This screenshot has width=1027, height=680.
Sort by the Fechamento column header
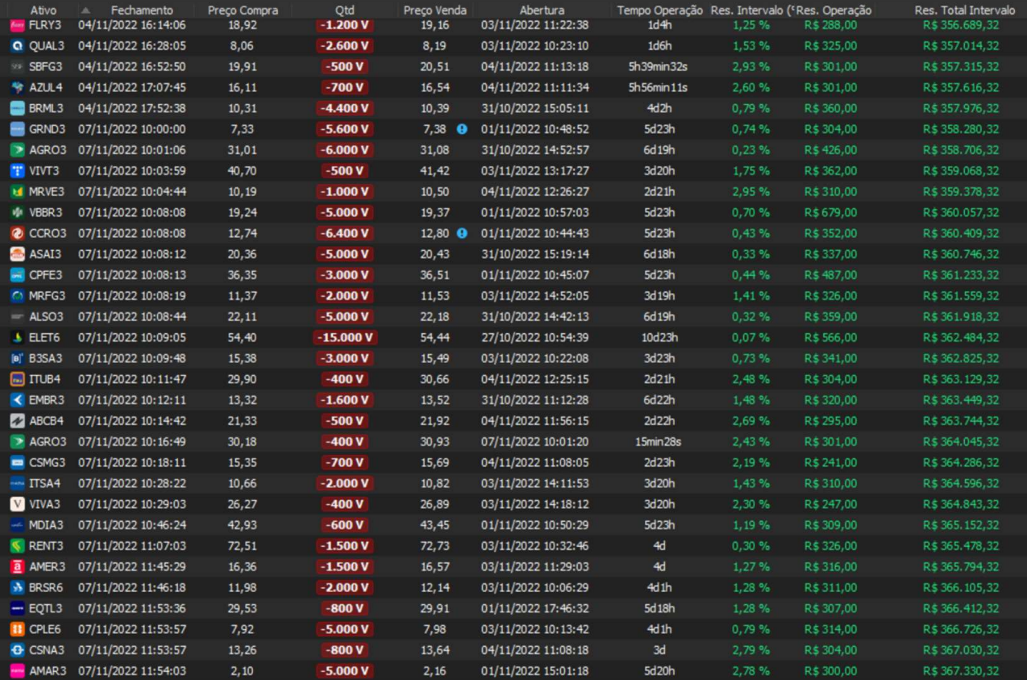pyautogui.click(x=141, y=10)
